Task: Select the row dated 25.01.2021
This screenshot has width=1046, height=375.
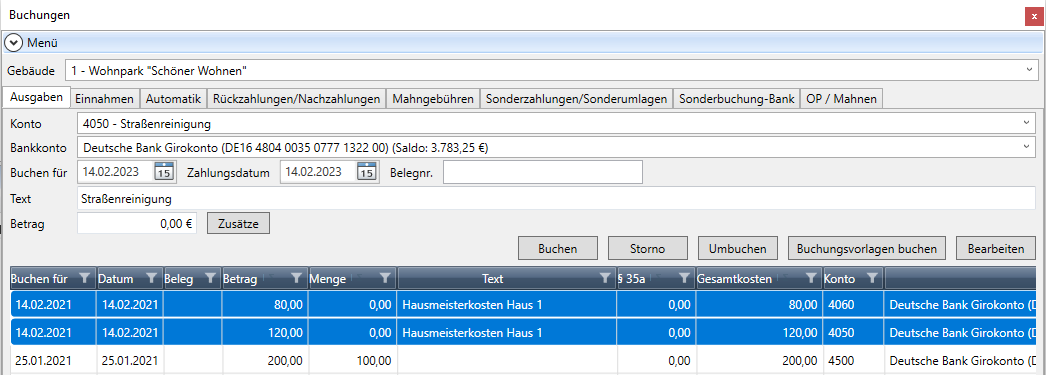Action: (x=523, y=360)
